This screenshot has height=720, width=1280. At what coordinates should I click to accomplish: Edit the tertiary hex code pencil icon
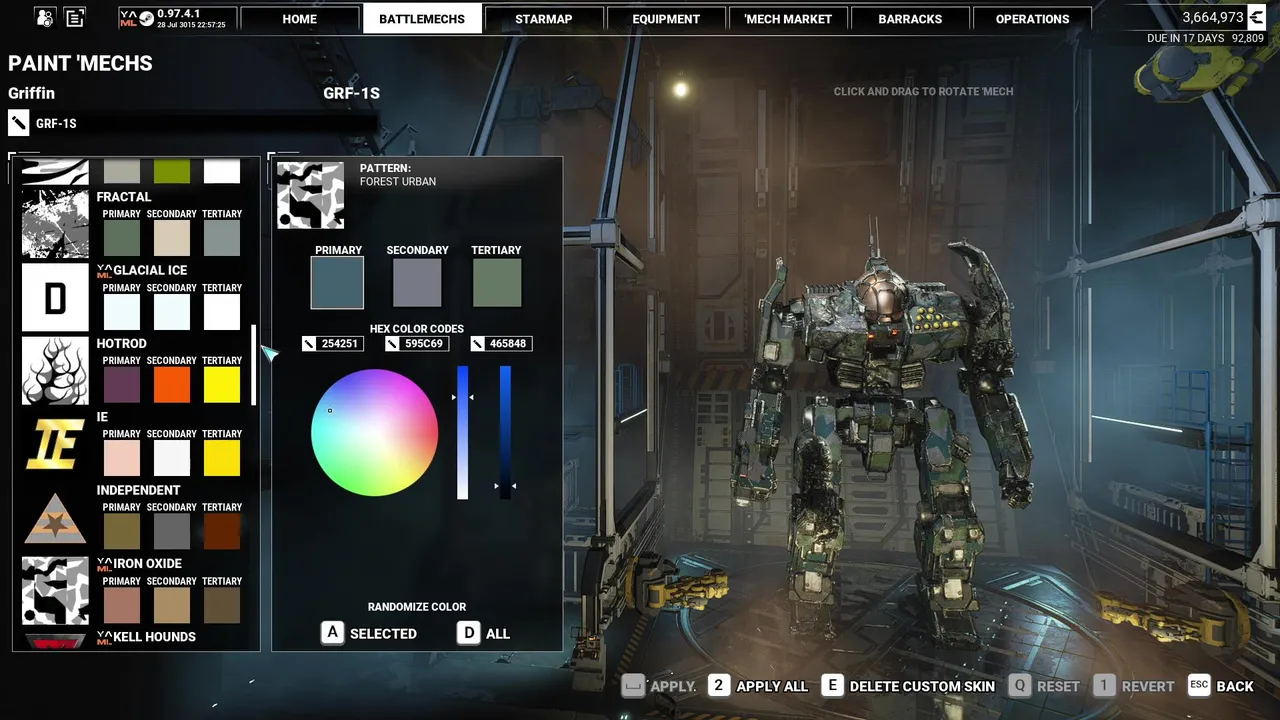point(477,343)
